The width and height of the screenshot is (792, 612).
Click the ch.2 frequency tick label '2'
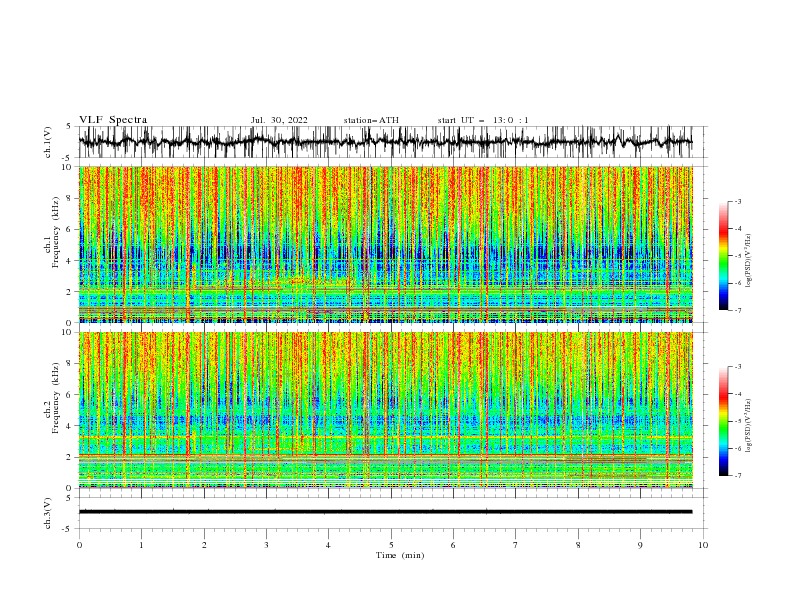(x=69, y=457)
